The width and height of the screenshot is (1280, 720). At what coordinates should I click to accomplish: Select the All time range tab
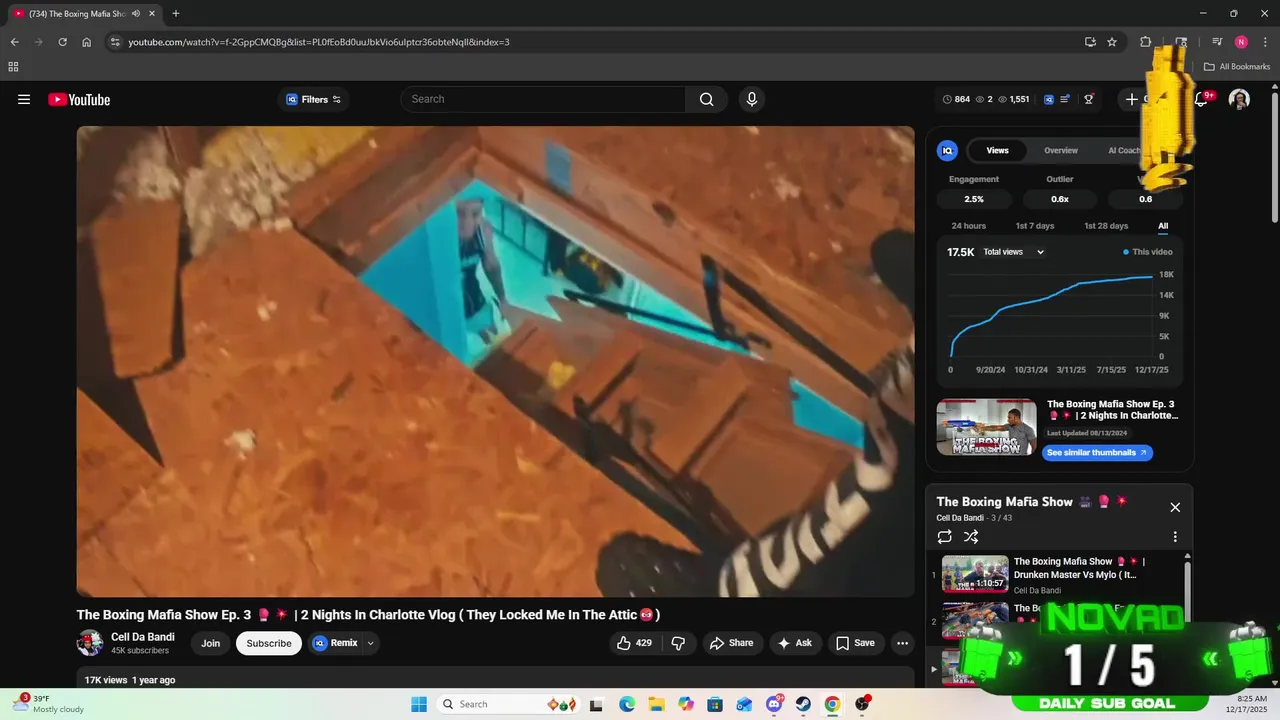(1163, 226)
